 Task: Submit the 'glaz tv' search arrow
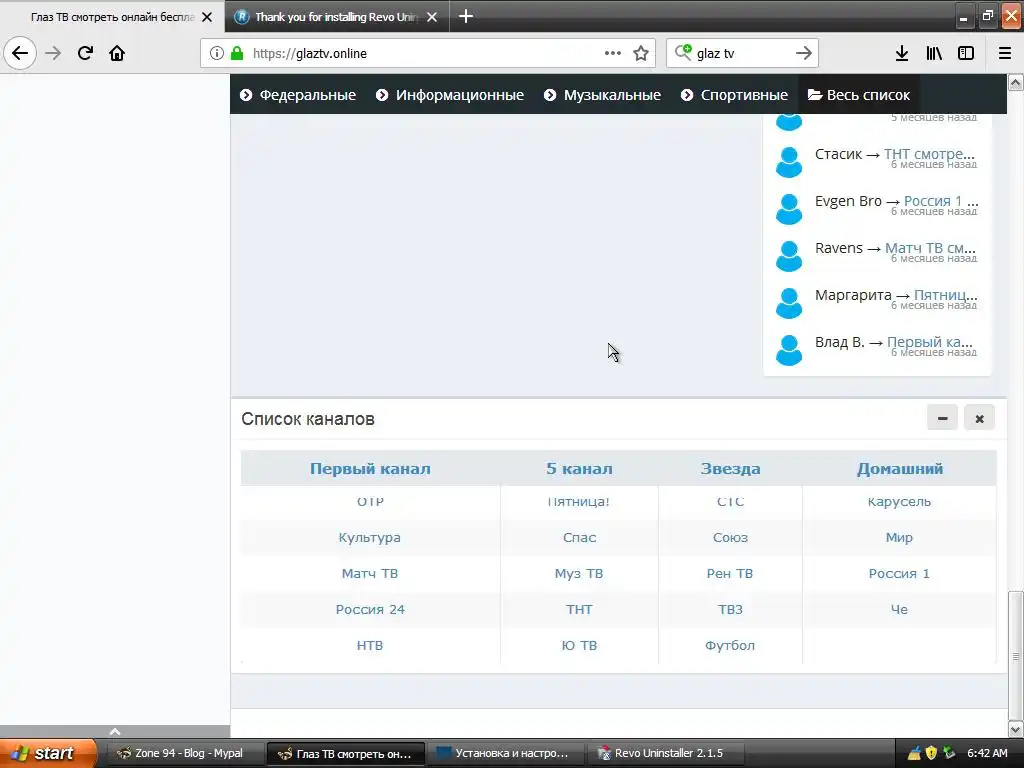pos(804,53)
